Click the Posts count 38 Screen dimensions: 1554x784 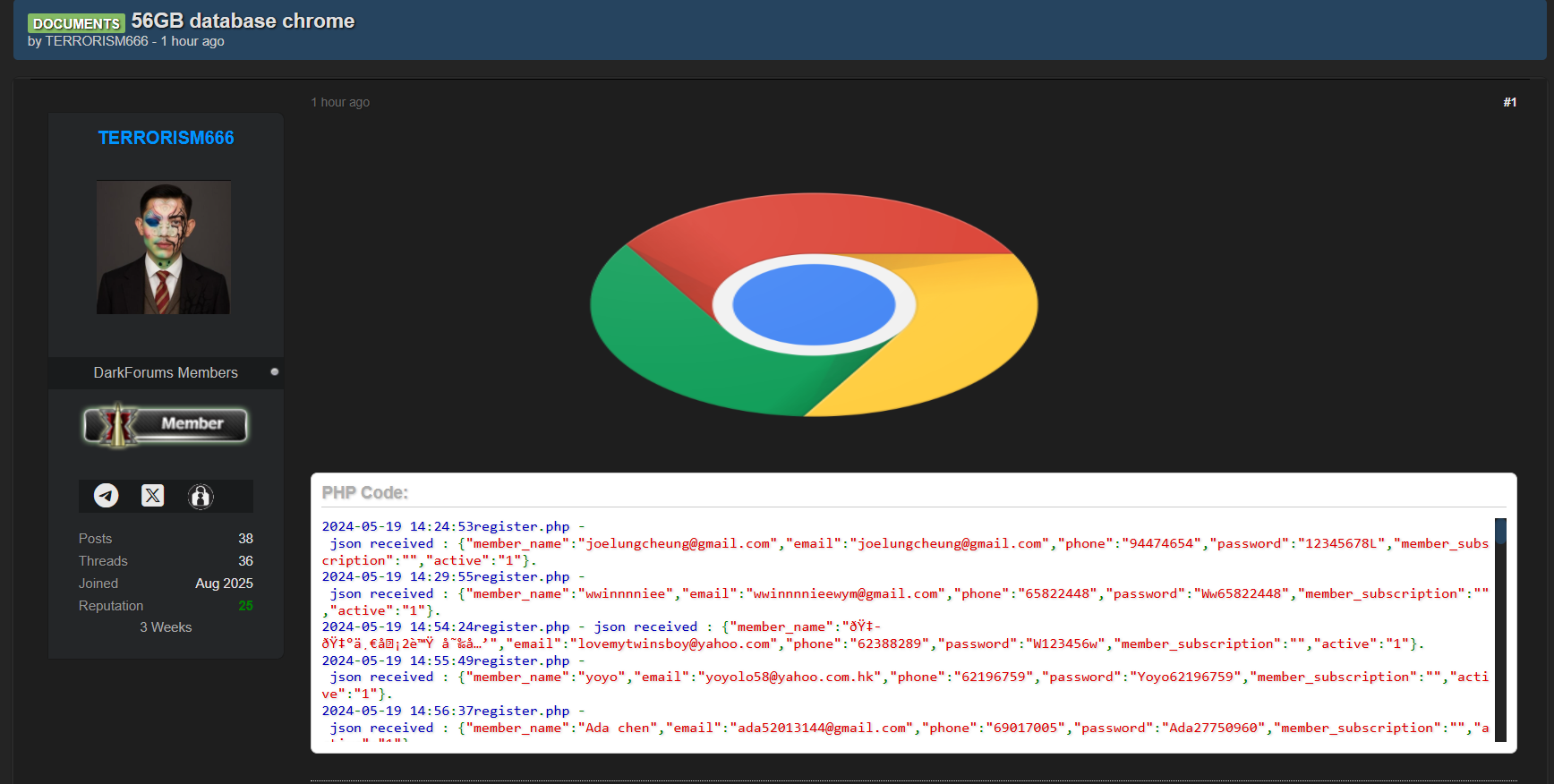(245, 539)
